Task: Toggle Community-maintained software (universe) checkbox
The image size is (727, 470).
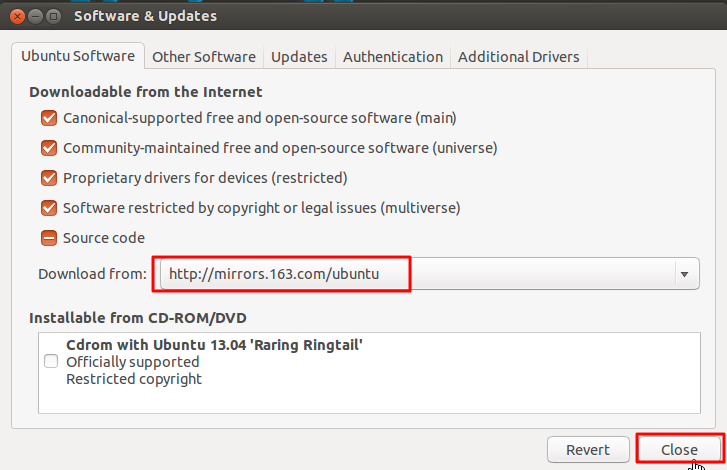Action: [48, 148]
